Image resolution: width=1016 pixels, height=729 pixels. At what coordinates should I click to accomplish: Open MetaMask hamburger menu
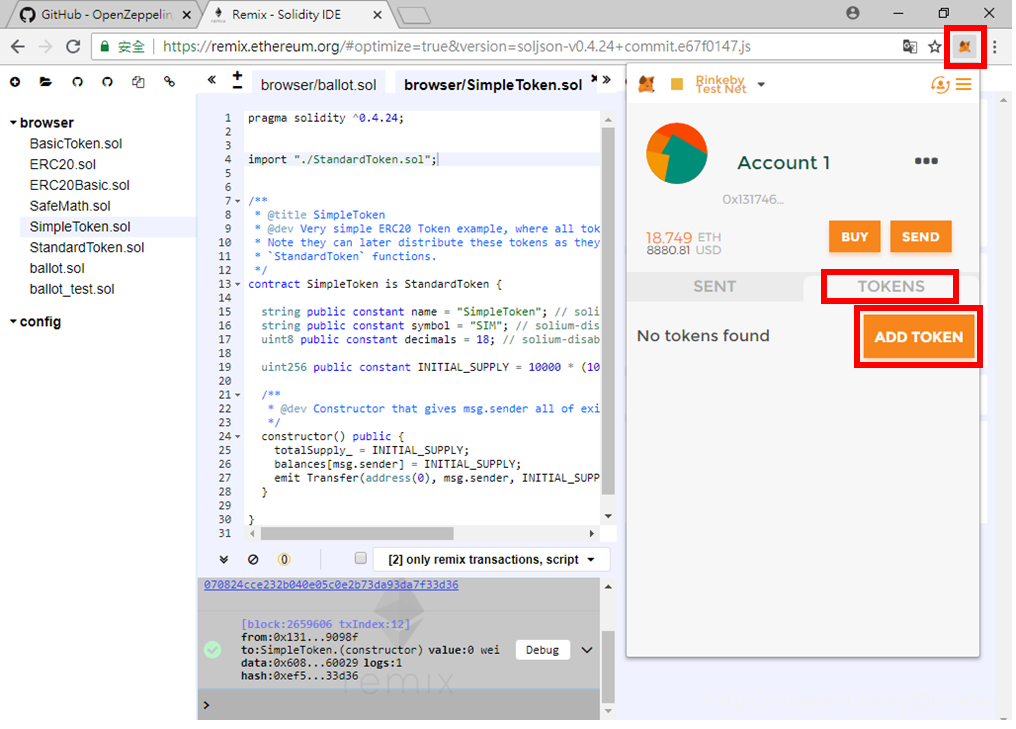tap(964, 84)
